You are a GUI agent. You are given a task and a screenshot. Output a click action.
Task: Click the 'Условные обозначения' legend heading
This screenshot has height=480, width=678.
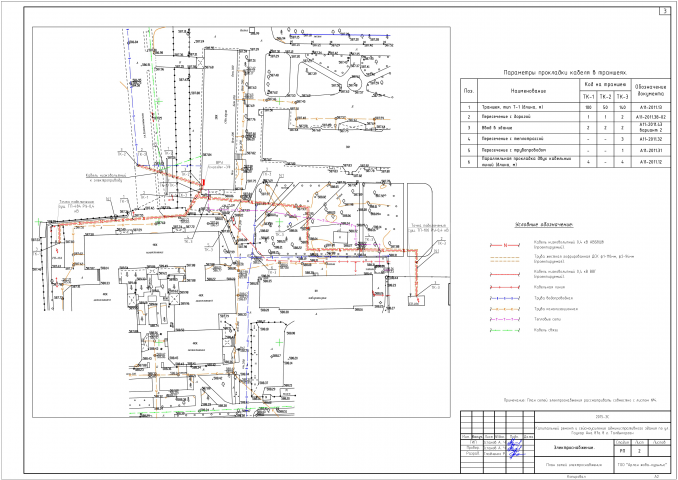coord(544,225)
